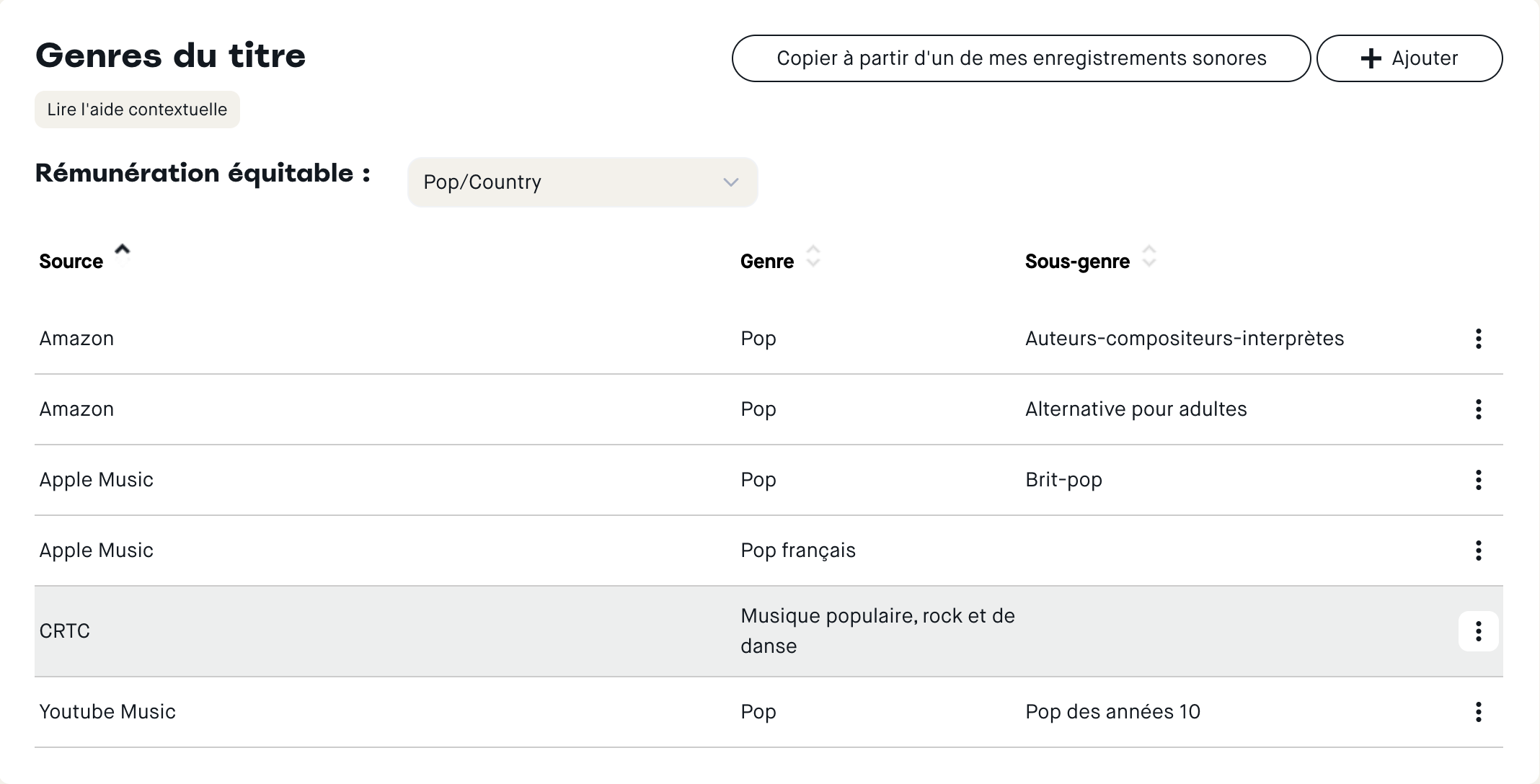Sort the table by Sous-genre column
1540x784 pixels.
1149,257
